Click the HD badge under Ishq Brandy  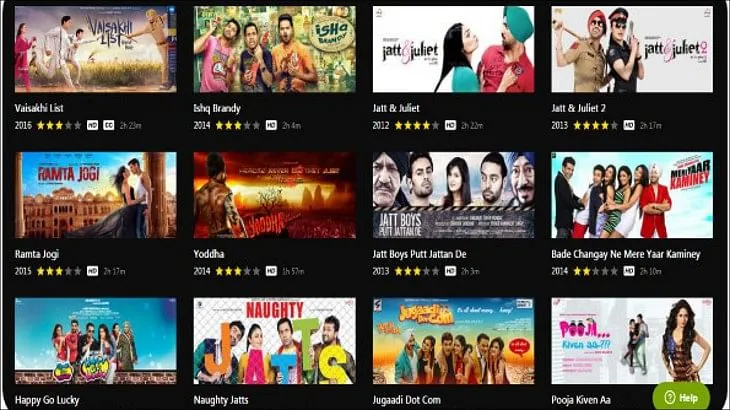271,125
